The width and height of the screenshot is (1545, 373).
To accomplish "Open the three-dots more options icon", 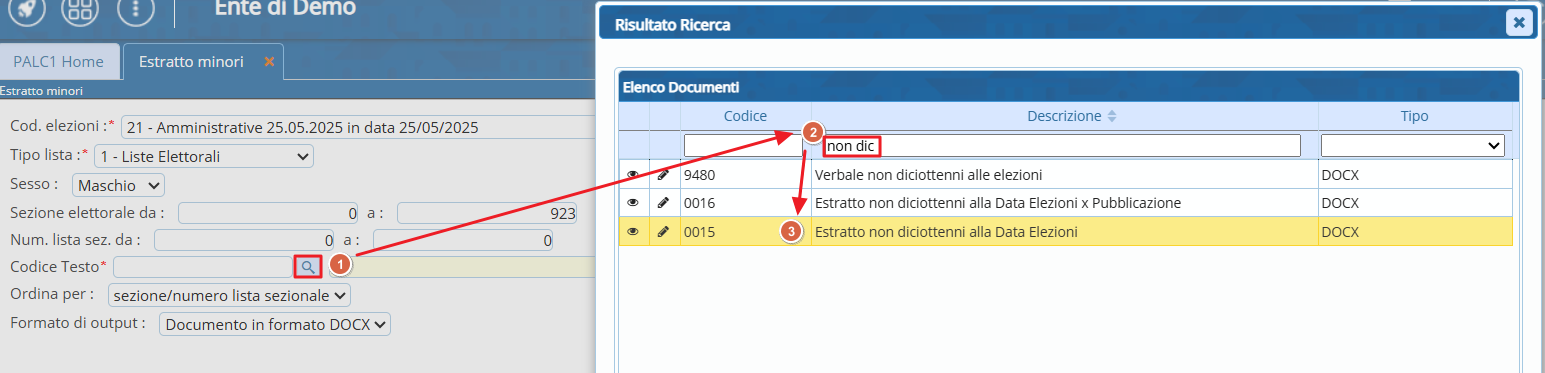I will click(x=135, y=9).
